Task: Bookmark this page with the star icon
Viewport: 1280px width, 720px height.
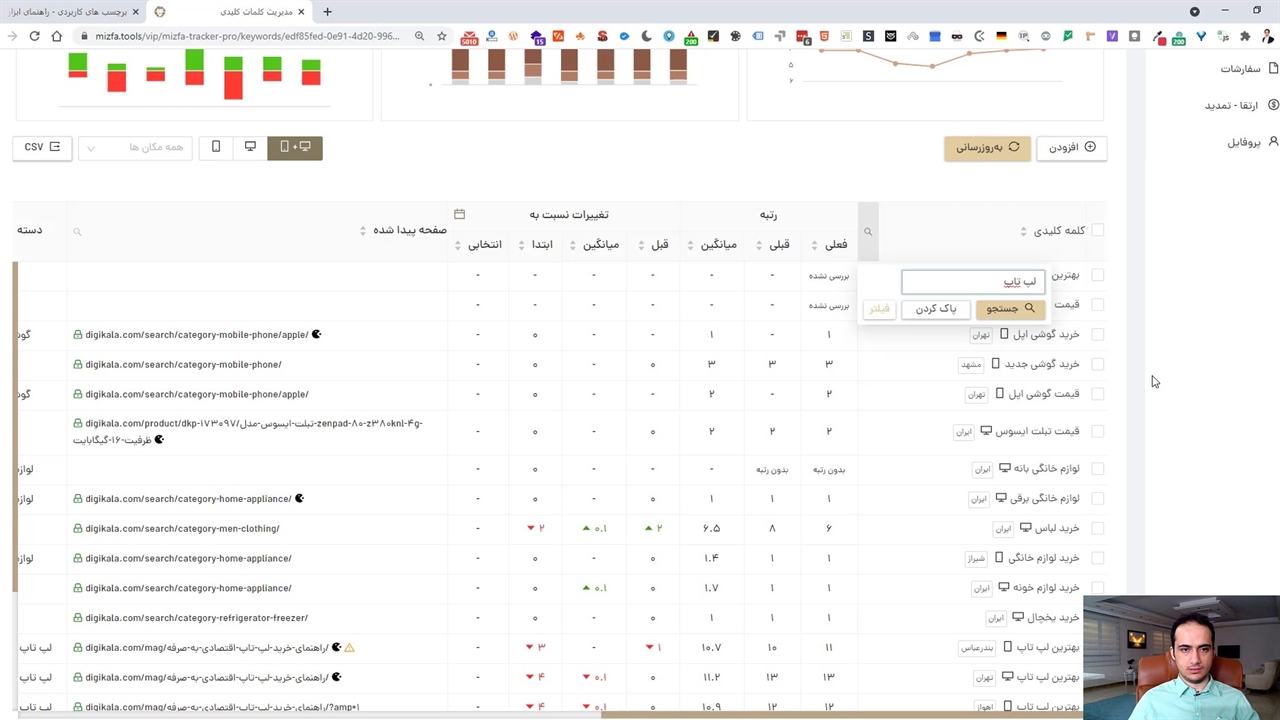Action: pyautogui.click(x=441, y=36)
